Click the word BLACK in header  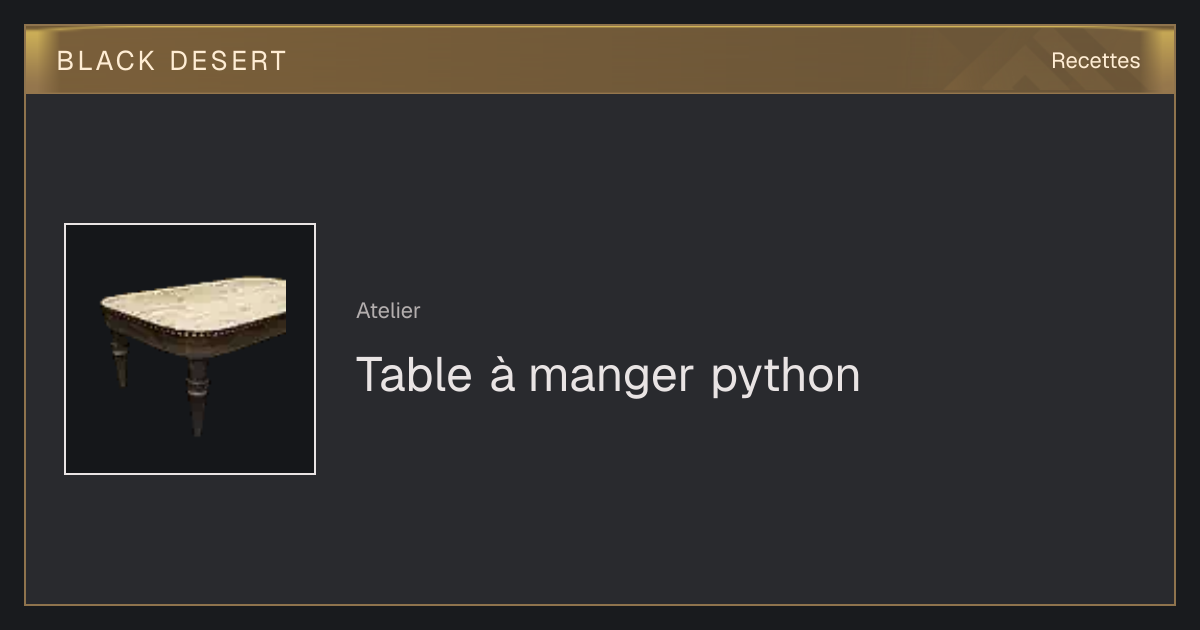[x=106, y=61]
